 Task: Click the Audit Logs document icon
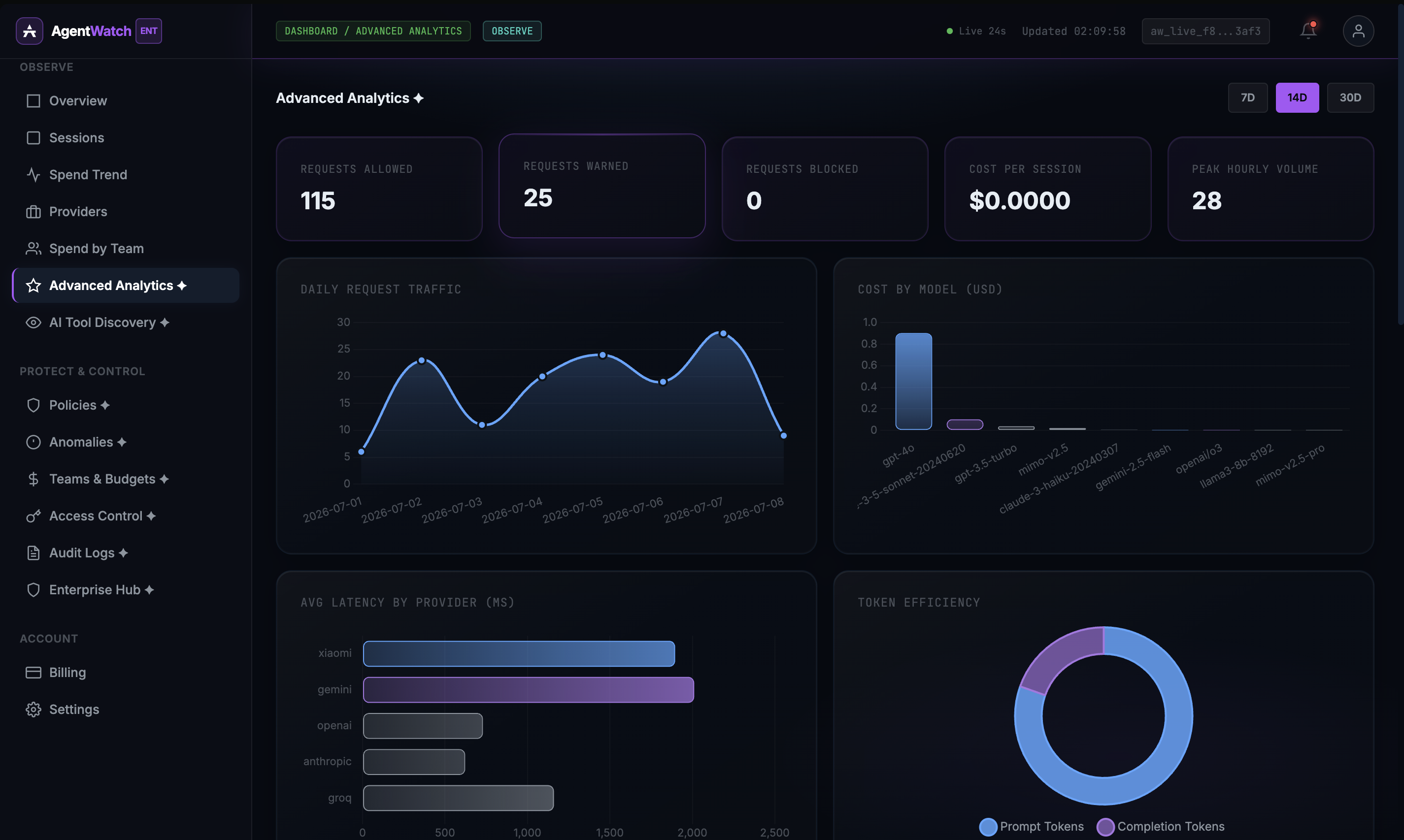33,553
